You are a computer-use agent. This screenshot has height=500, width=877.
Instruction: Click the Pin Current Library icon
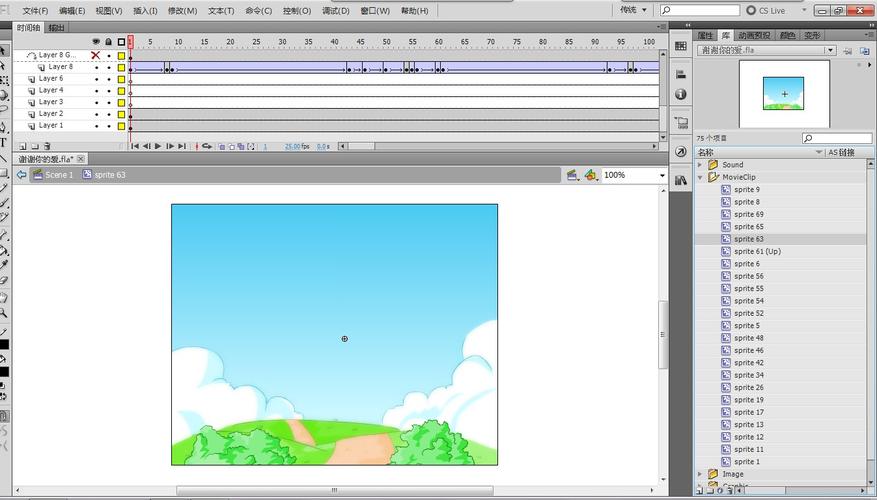tap(848, 50)
